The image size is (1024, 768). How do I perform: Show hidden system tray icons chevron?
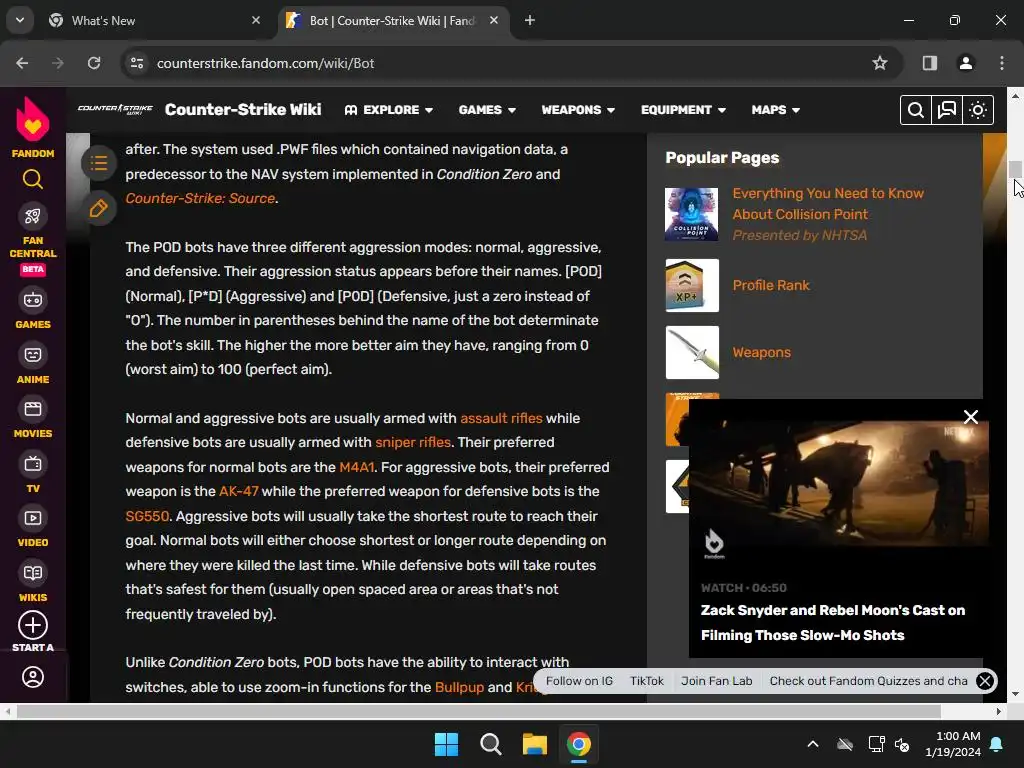[x=812, y=744]
